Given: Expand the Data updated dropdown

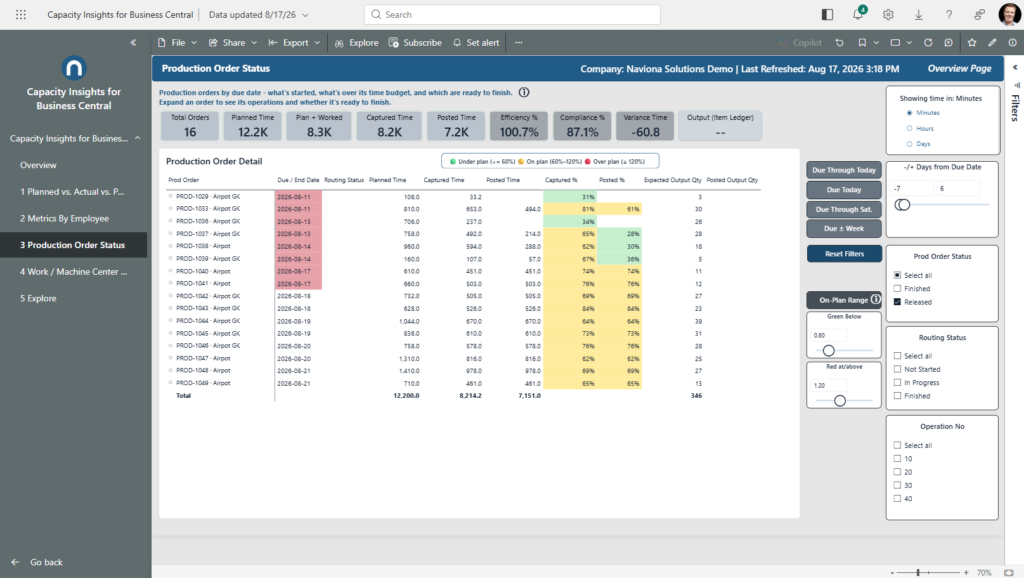Looking at the screenshot, I should click(x=259, y=14).
